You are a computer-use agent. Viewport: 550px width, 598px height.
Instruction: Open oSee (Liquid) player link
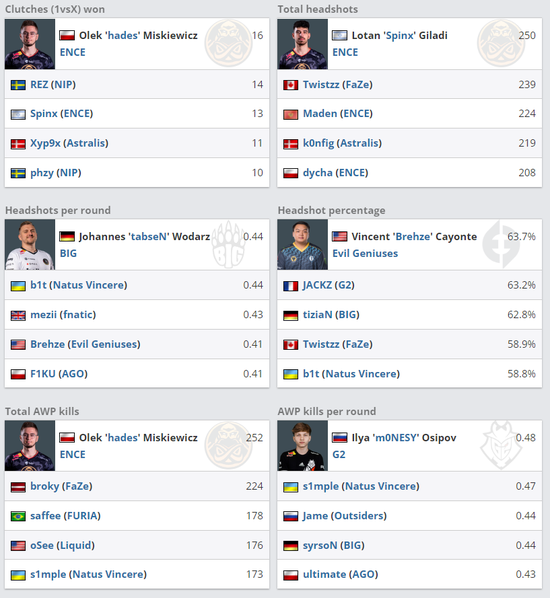coord(62,545)
